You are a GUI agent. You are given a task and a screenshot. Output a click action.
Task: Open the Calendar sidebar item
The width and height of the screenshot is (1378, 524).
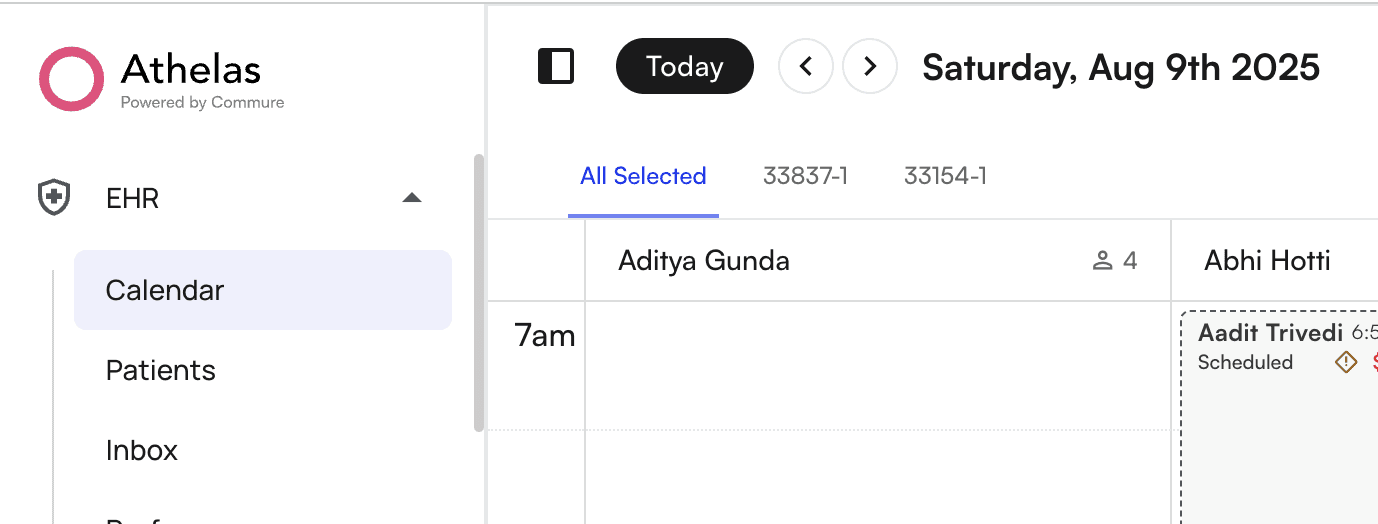pyautogui.click(x=165, y=290)
